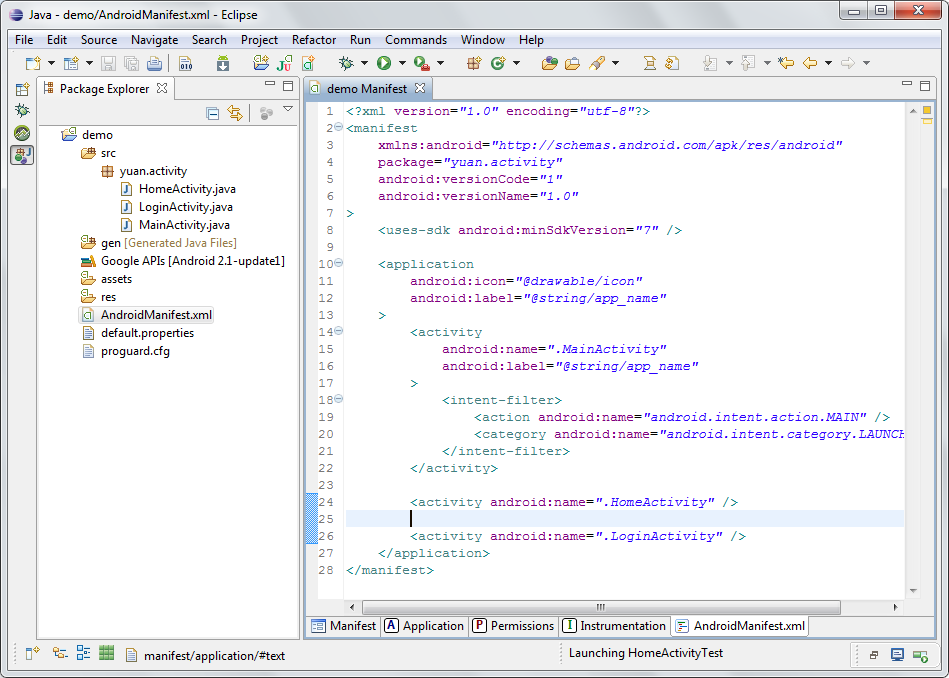
Task: Click the New Java Package icon
Action: point(474,63)
